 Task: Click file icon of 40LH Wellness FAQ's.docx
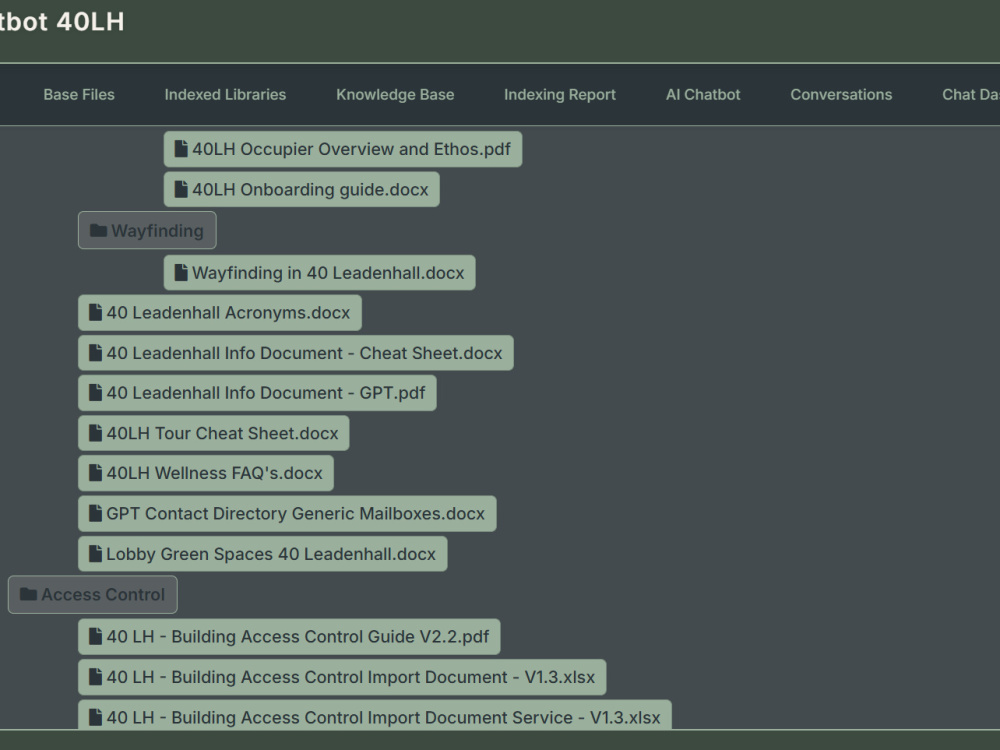pos(95,473)
